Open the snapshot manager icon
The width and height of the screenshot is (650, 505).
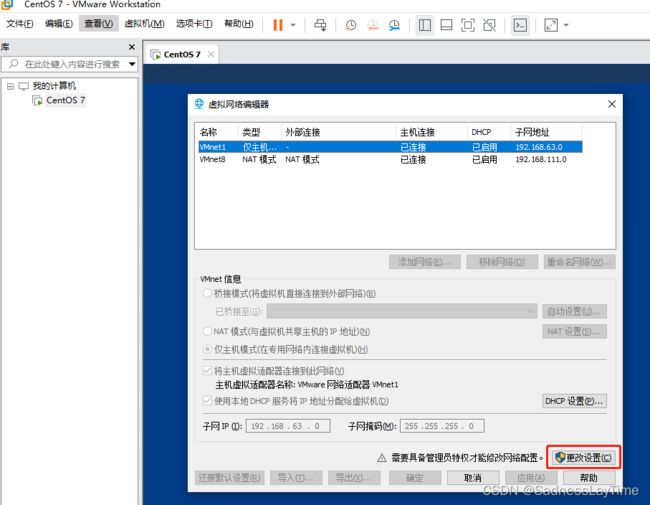pyautogui.click(x=394, y=25)
